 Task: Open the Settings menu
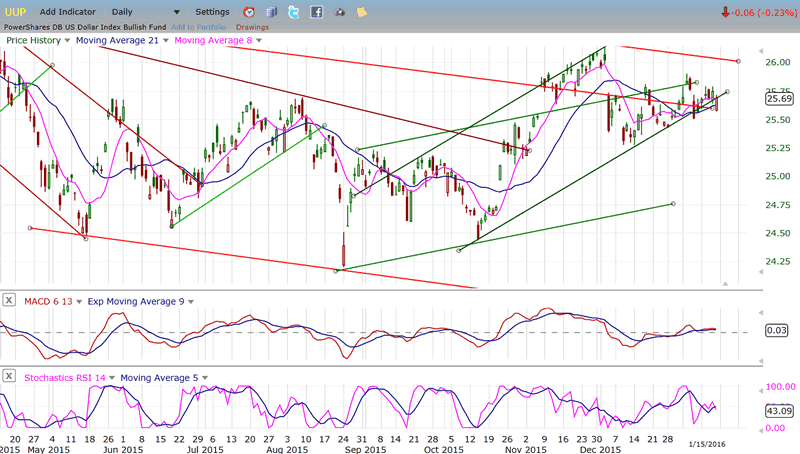[x=212, y=12]
